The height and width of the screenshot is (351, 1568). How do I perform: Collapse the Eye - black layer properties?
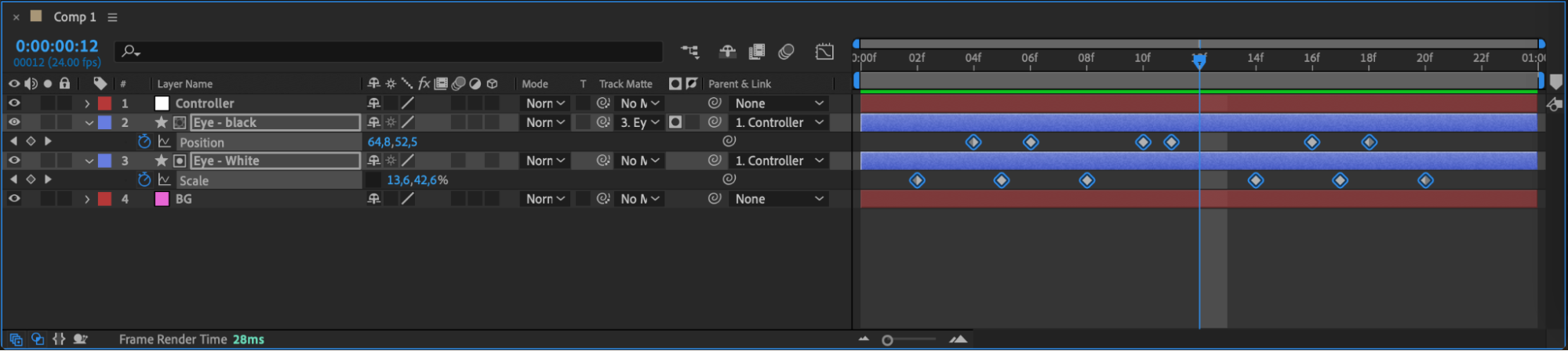[89, 123]
